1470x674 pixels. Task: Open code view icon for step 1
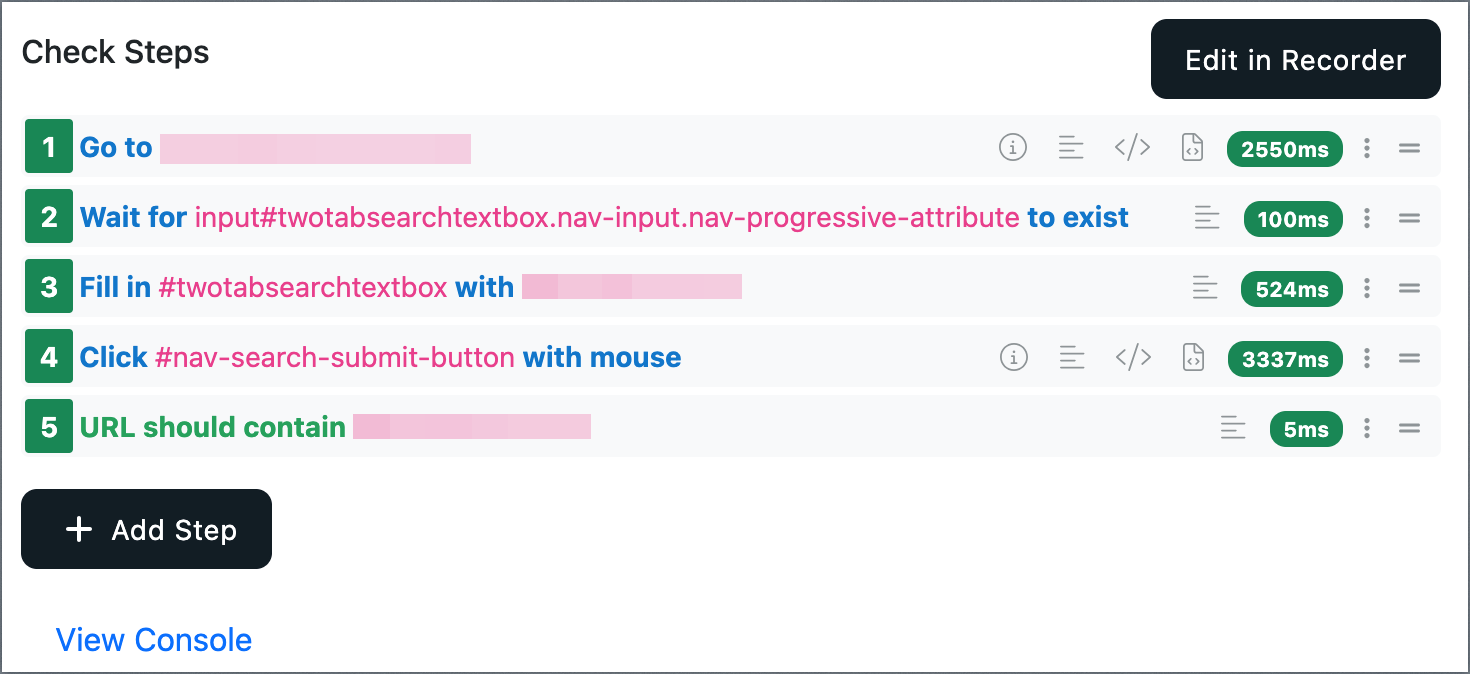[1132, 148]
